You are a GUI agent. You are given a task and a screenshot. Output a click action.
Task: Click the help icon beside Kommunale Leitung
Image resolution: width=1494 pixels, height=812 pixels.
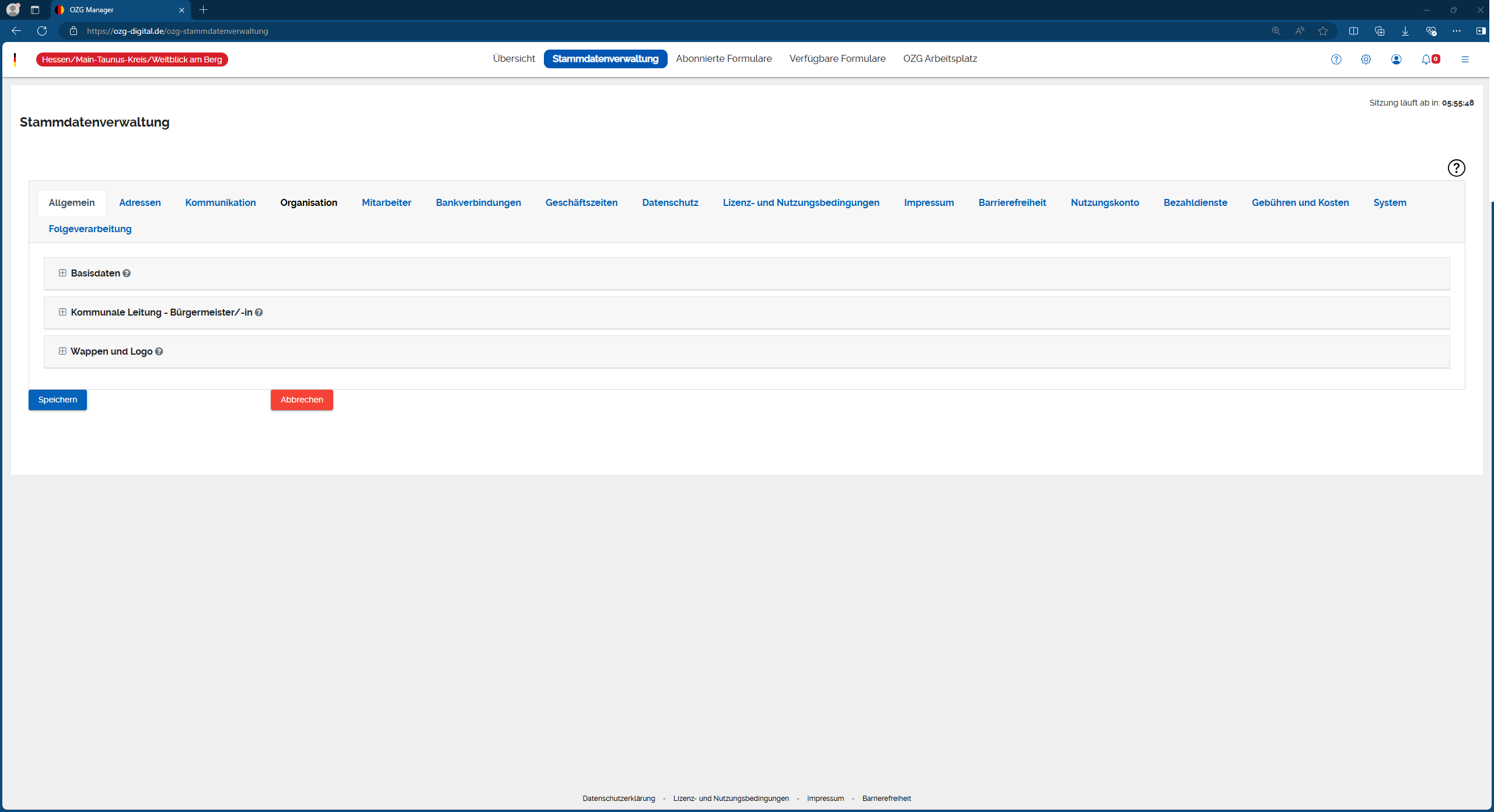point(259,312)
